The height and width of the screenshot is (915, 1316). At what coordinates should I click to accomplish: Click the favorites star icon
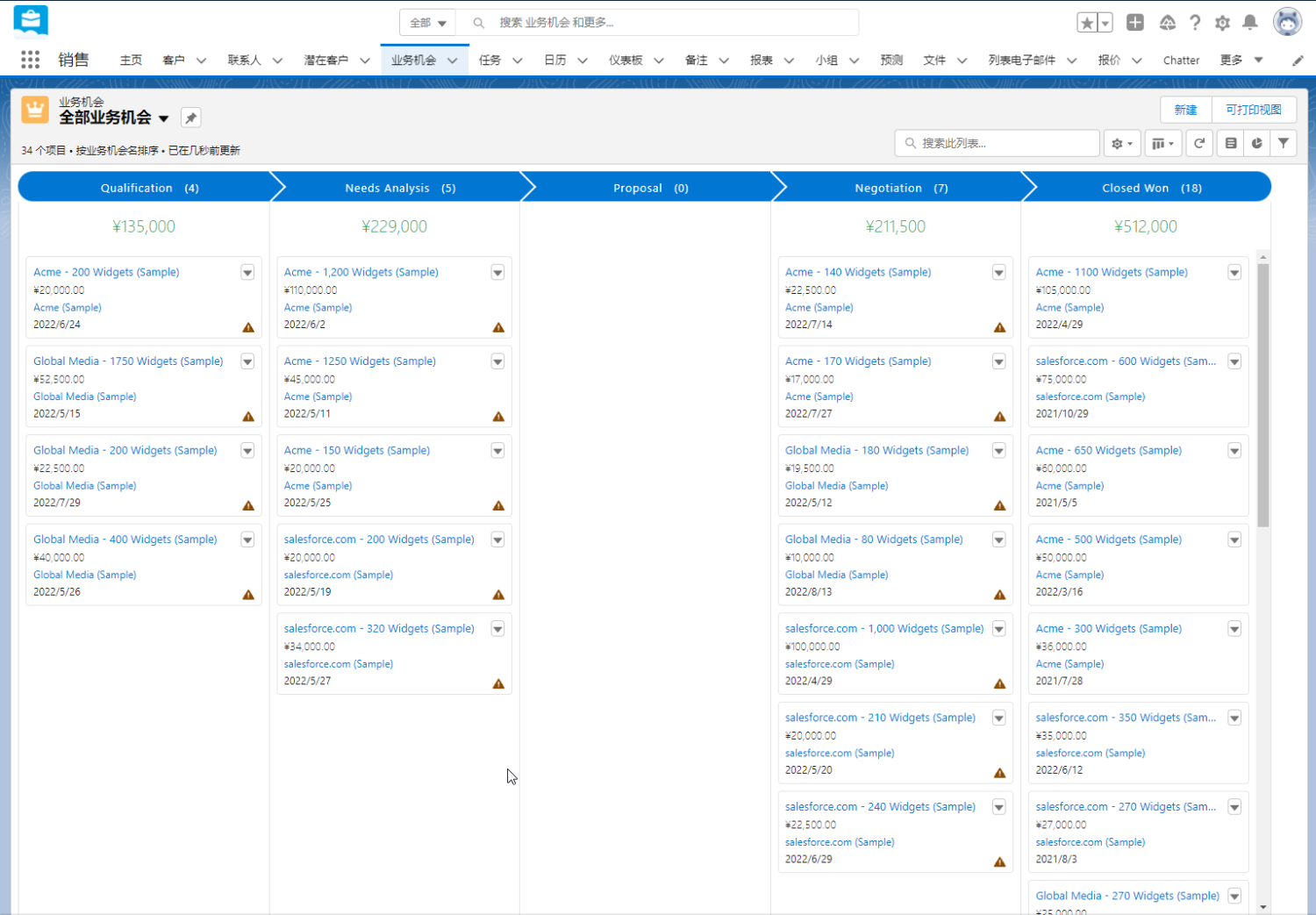(x=1087, y=23)
